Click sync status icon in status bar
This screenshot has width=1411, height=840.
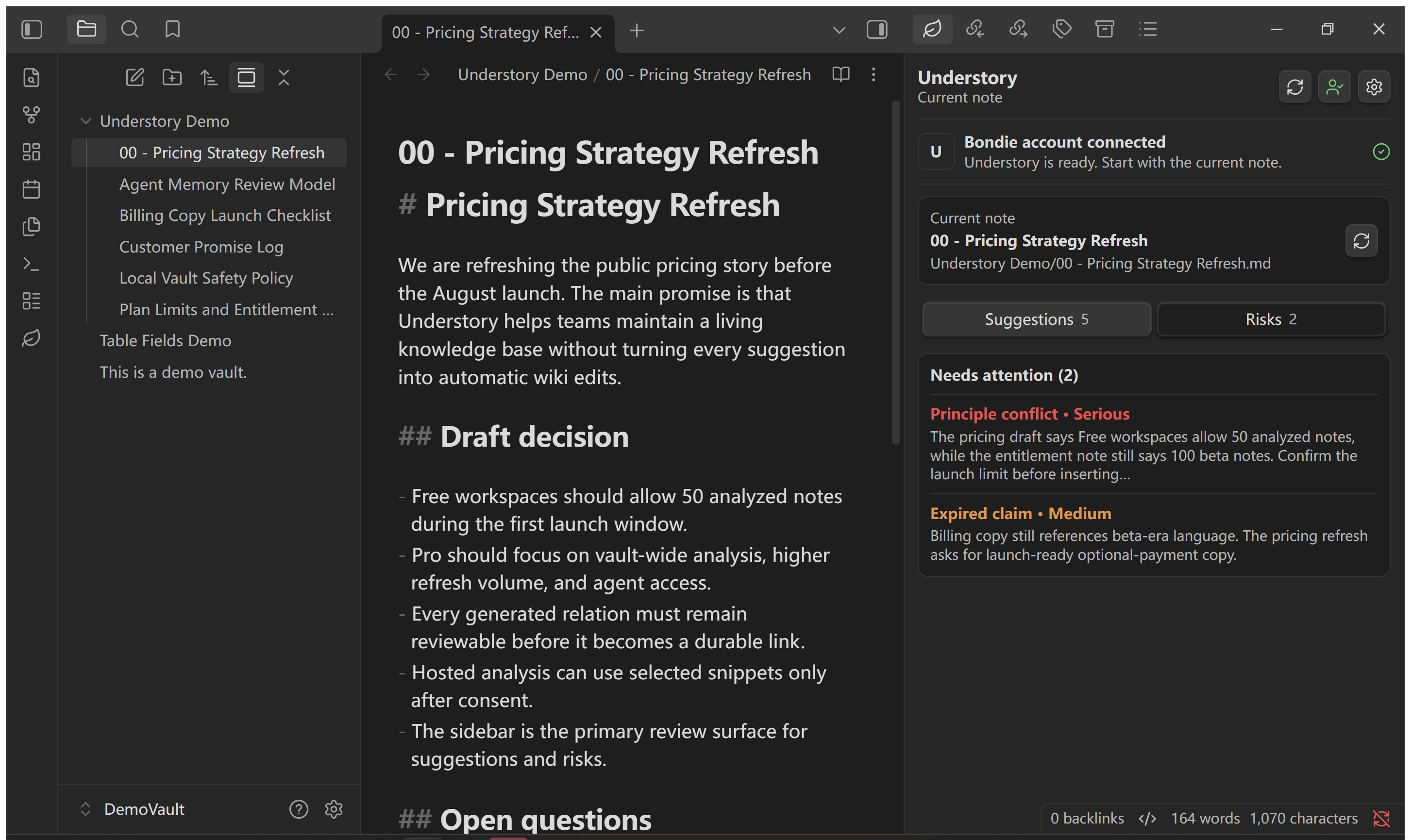coord(1381,818)
